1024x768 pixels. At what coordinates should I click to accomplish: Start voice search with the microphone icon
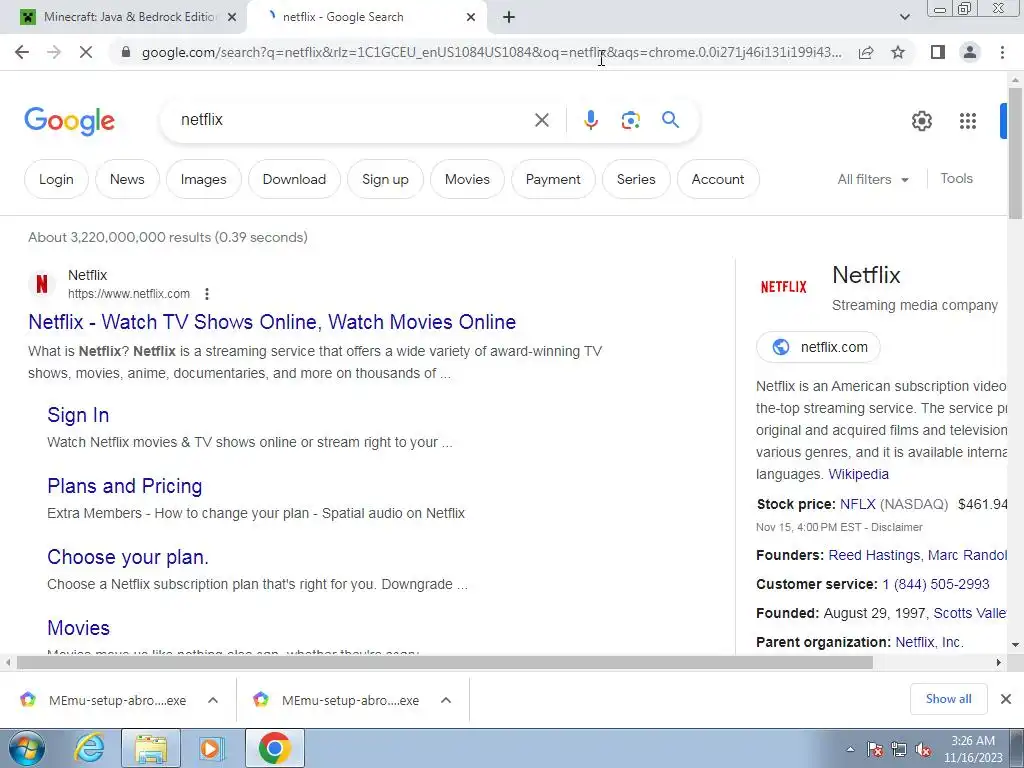tap(590, 120)
